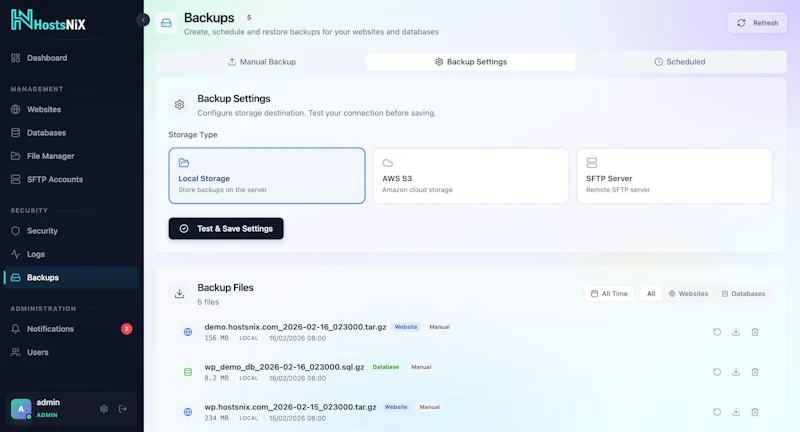800x432 pixels.
Task: Click the Refresh button
Action: pos(758,23)
